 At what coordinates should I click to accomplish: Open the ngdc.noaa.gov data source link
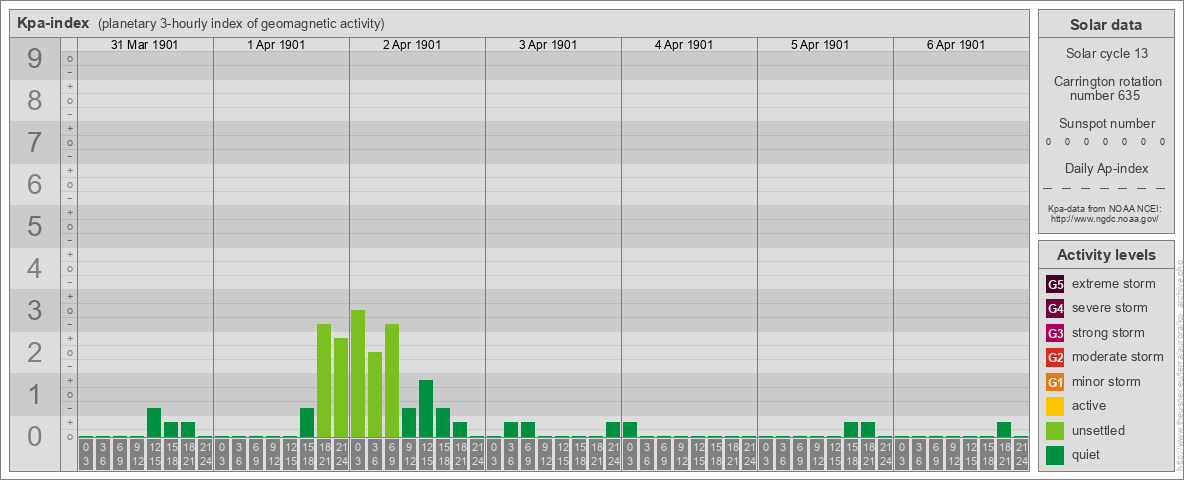[1106, 218]
